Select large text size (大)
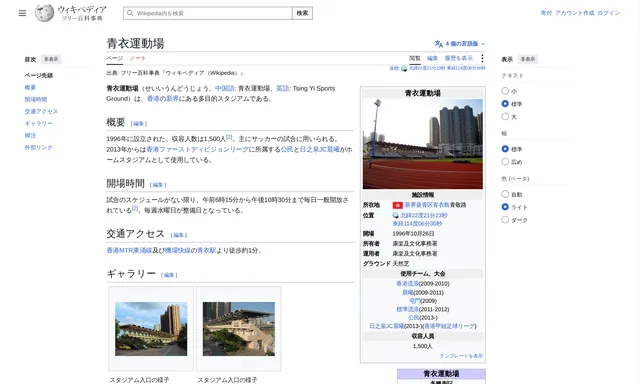This screenshot has height=384, width=640. coord(505,117)
